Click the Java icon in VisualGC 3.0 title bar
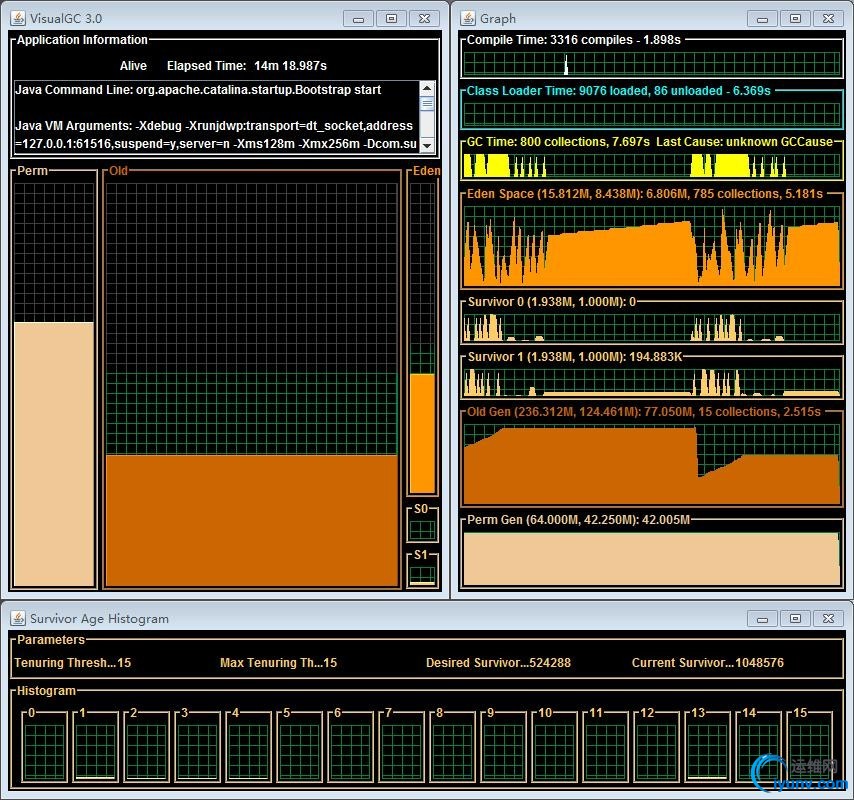The height and width of the screenshot is (800, 854). tap(18, 18)
